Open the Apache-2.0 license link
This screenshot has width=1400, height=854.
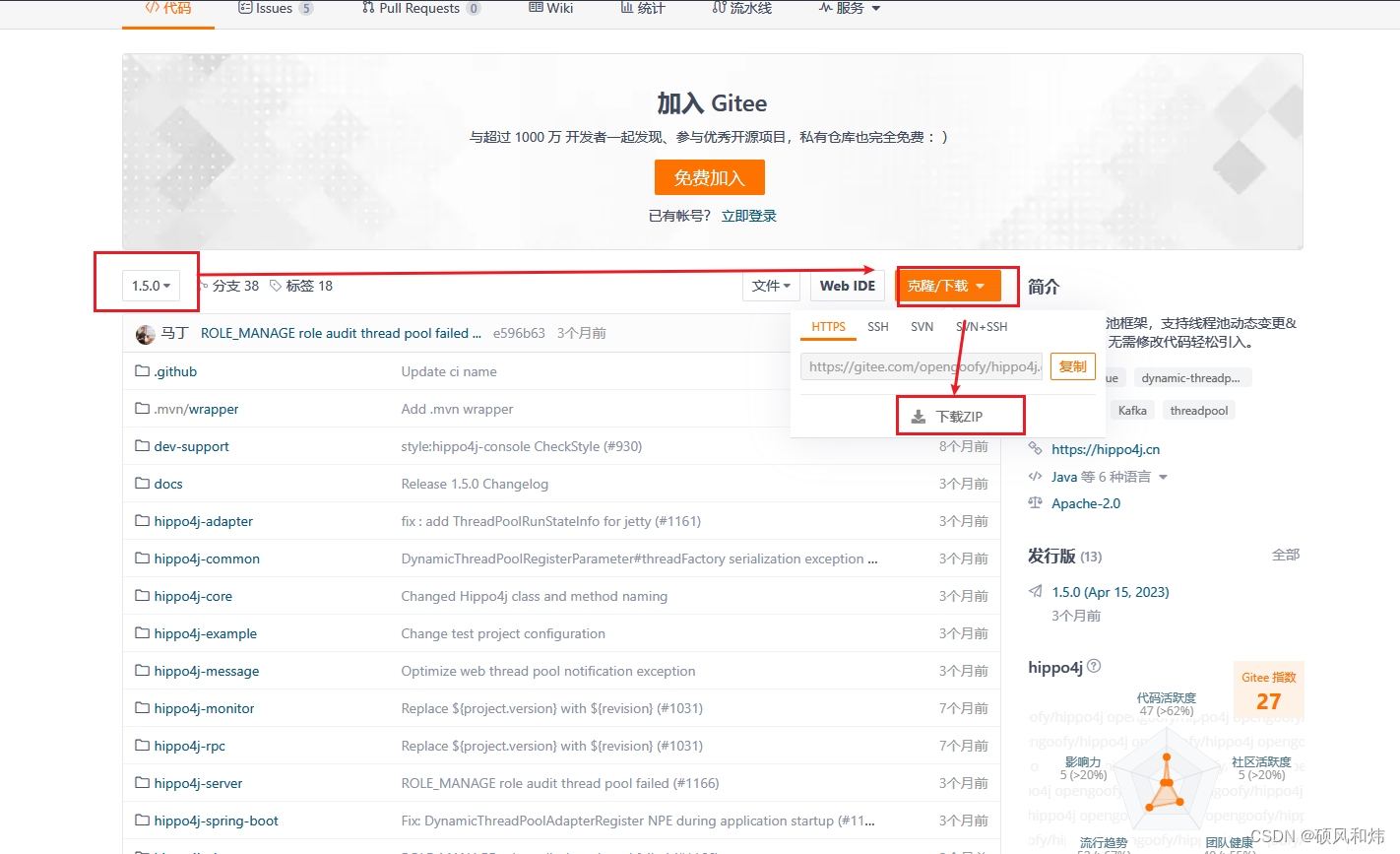1086,503
